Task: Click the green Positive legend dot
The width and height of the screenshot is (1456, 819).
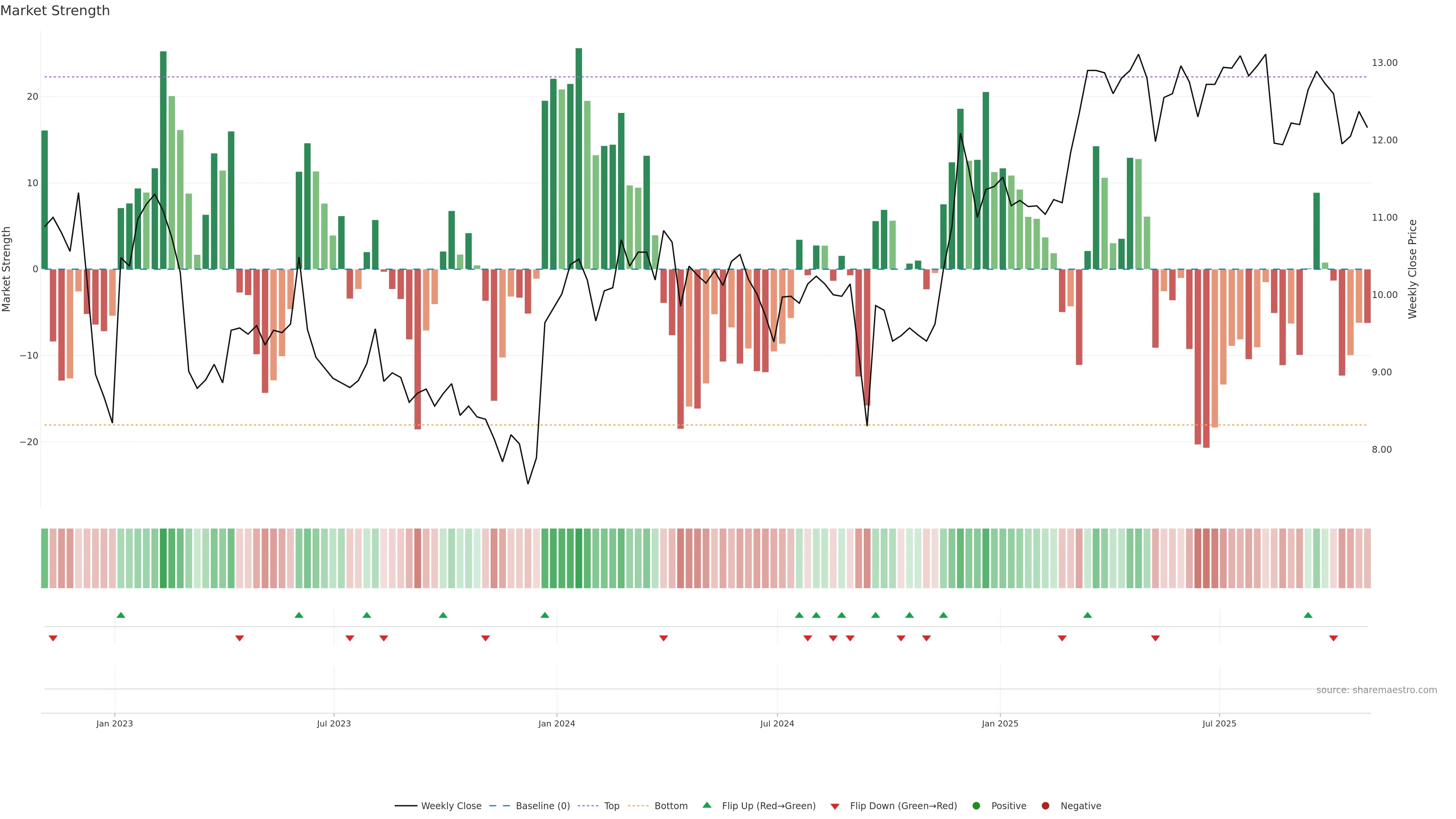Action: 976,806
